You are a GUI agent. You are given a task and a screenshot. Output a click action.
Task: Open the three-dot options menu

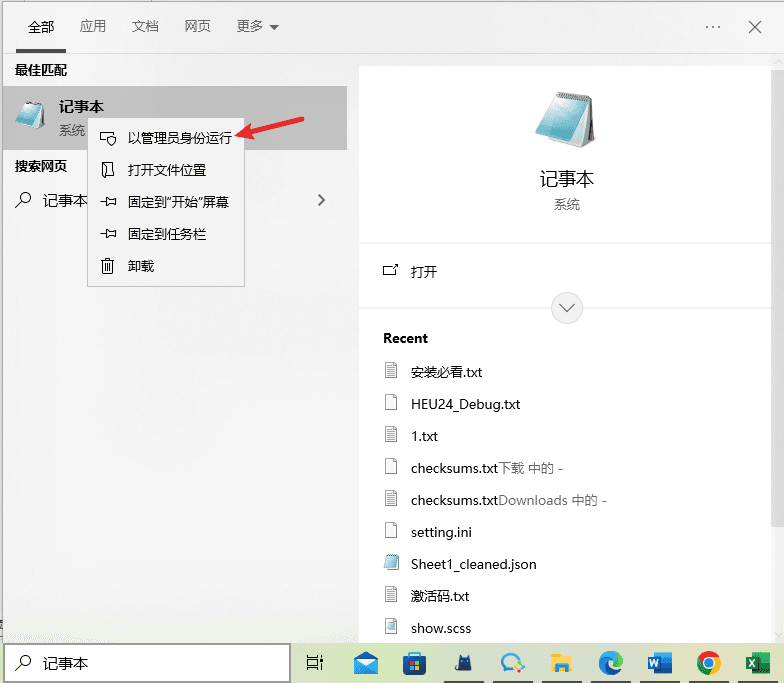[x=712, y=27]
